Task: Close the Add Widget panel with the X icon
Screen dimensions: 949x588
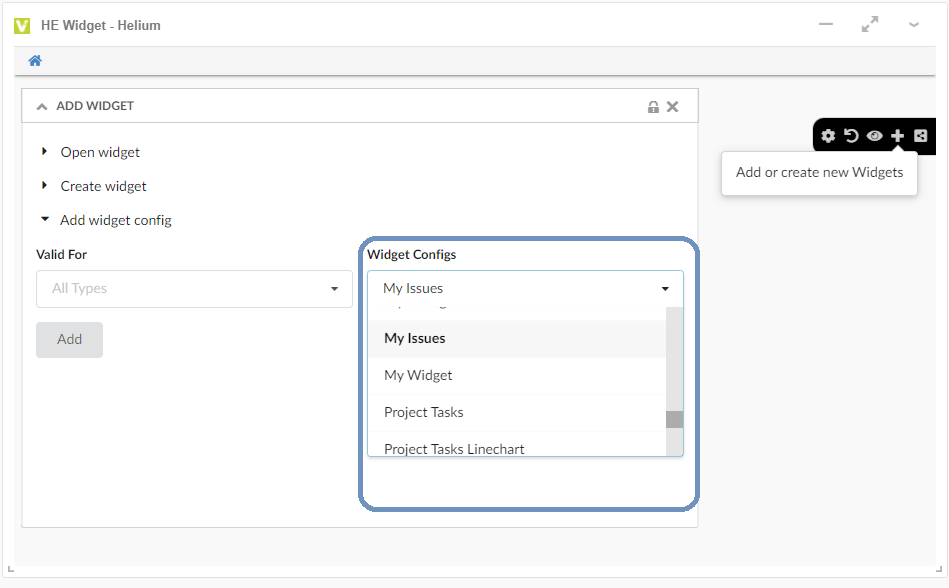Action: pos(673,106)
